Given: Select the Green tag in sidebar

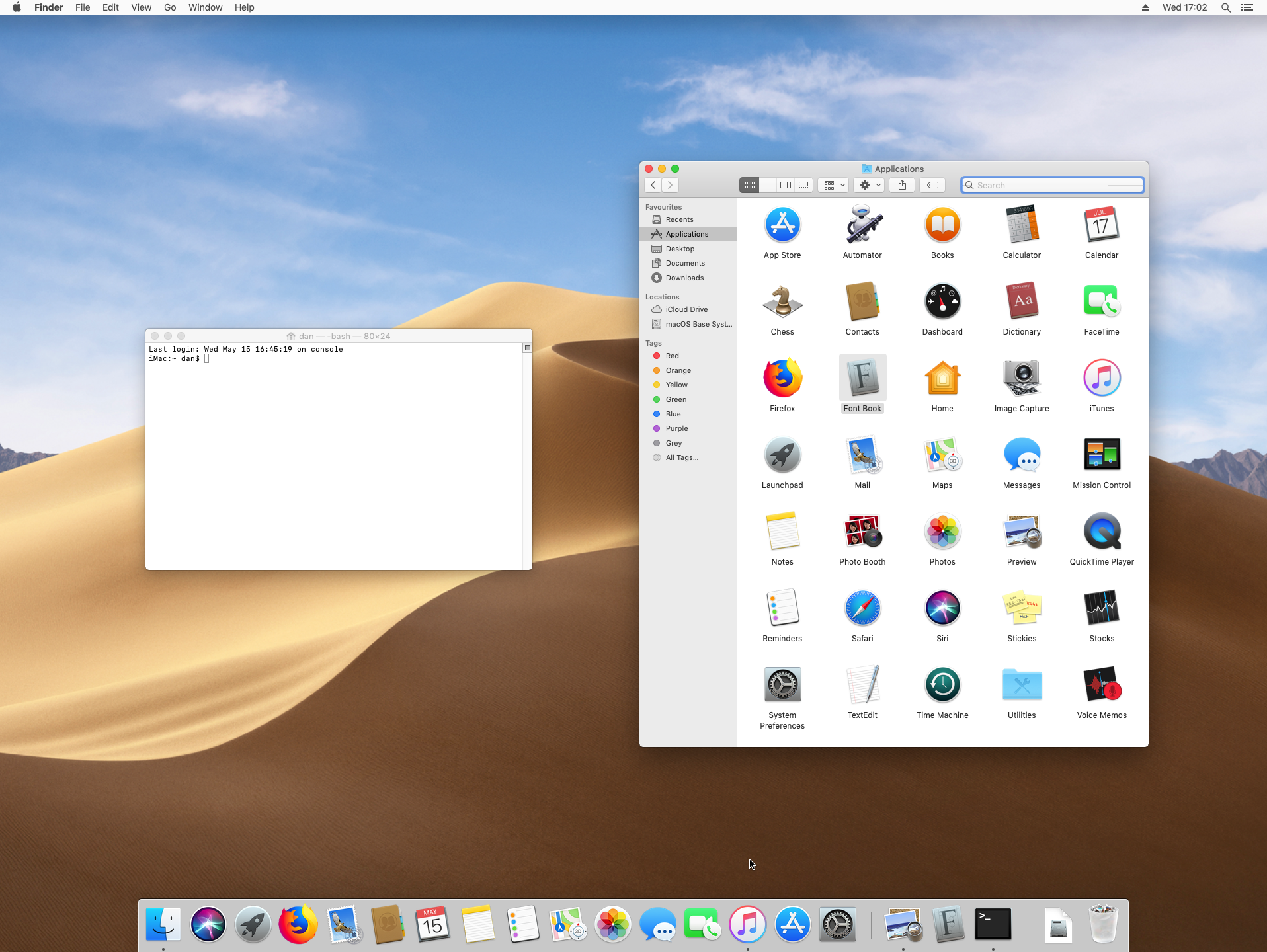Looking at the screenshot, I should (x=688, y=399).
